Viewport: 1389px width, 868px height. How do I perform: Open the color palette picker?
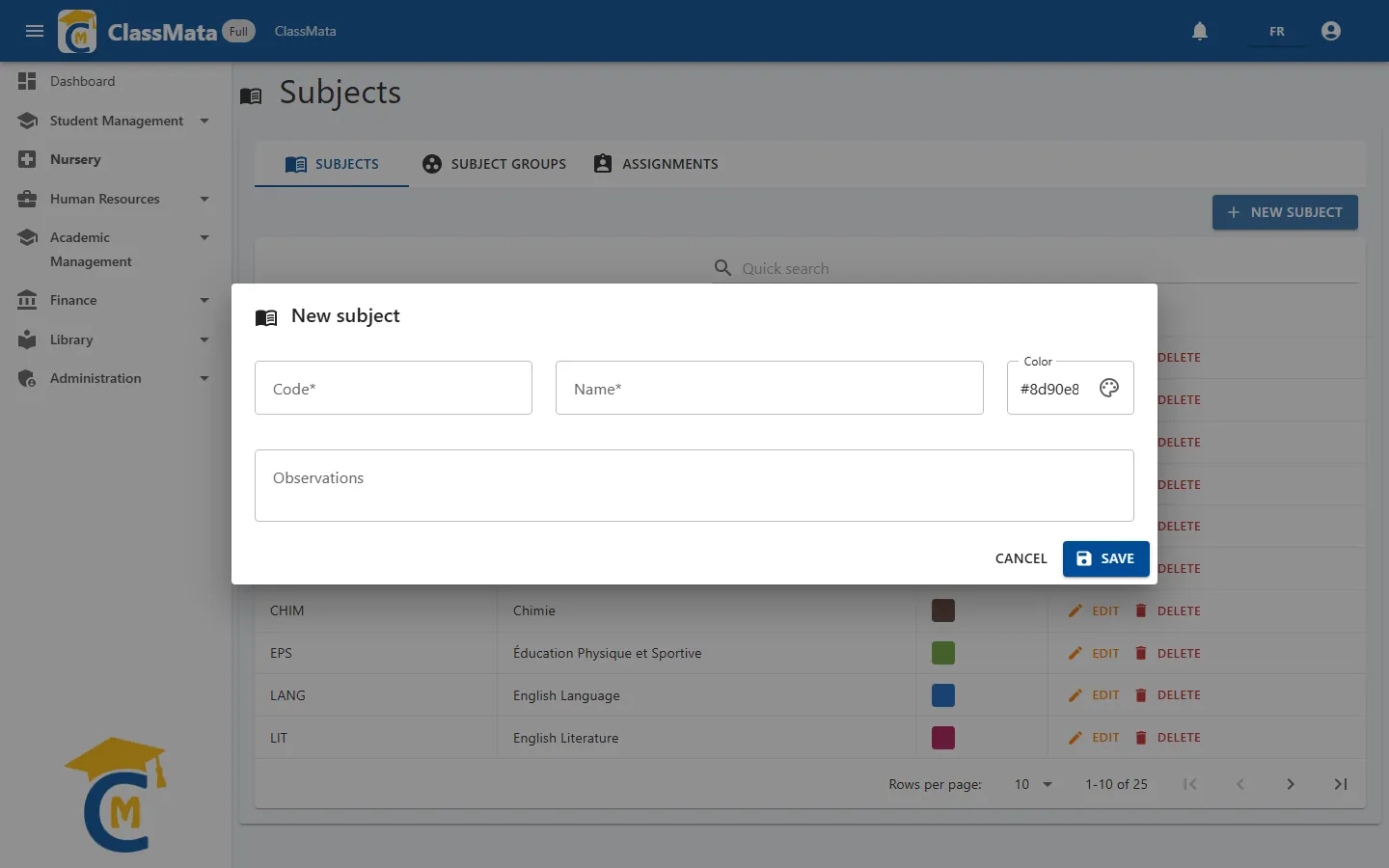(1109, 388)
